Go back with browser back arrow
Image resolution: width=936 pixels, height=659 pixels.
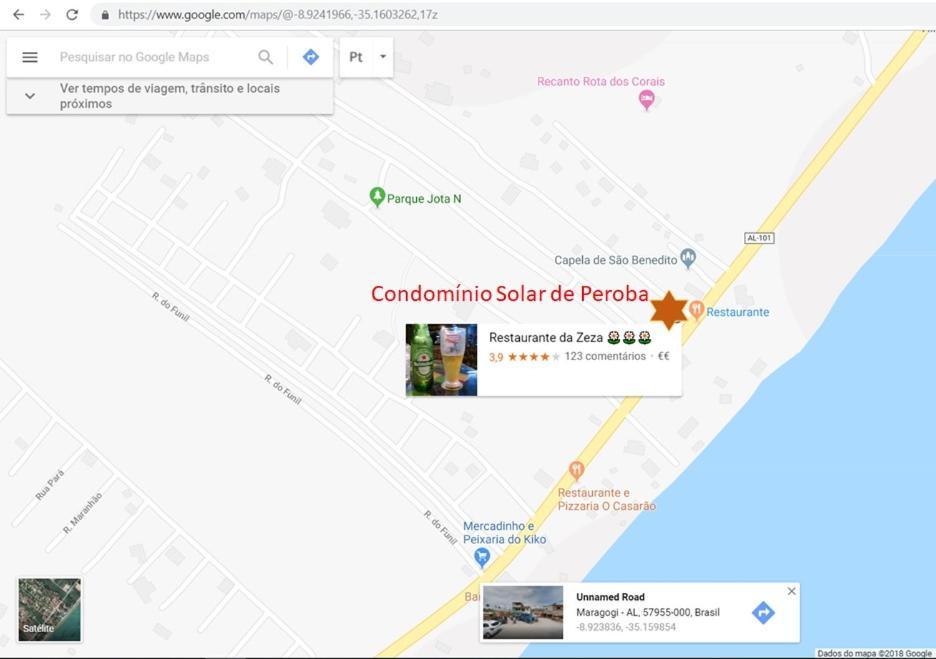click(x=19, y=14)
